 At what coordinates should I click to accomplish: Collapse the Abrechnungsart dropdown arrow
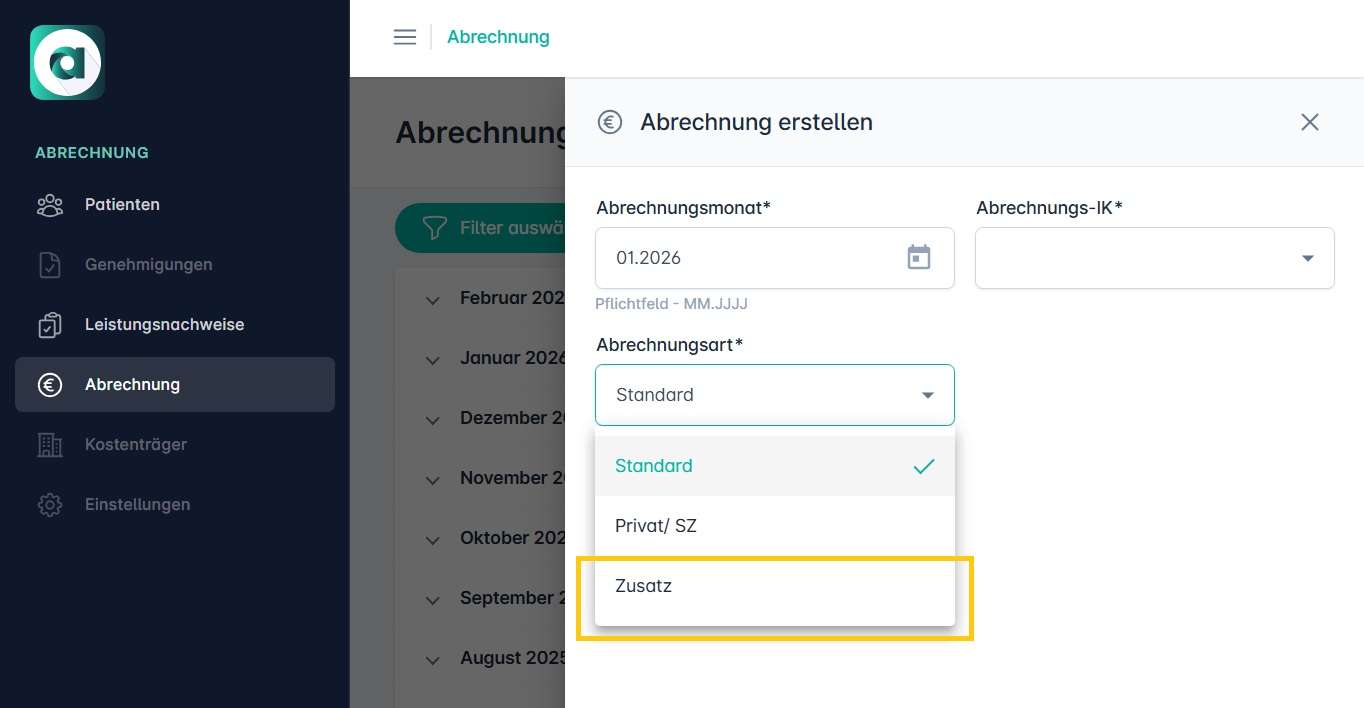tap(927, 395)
